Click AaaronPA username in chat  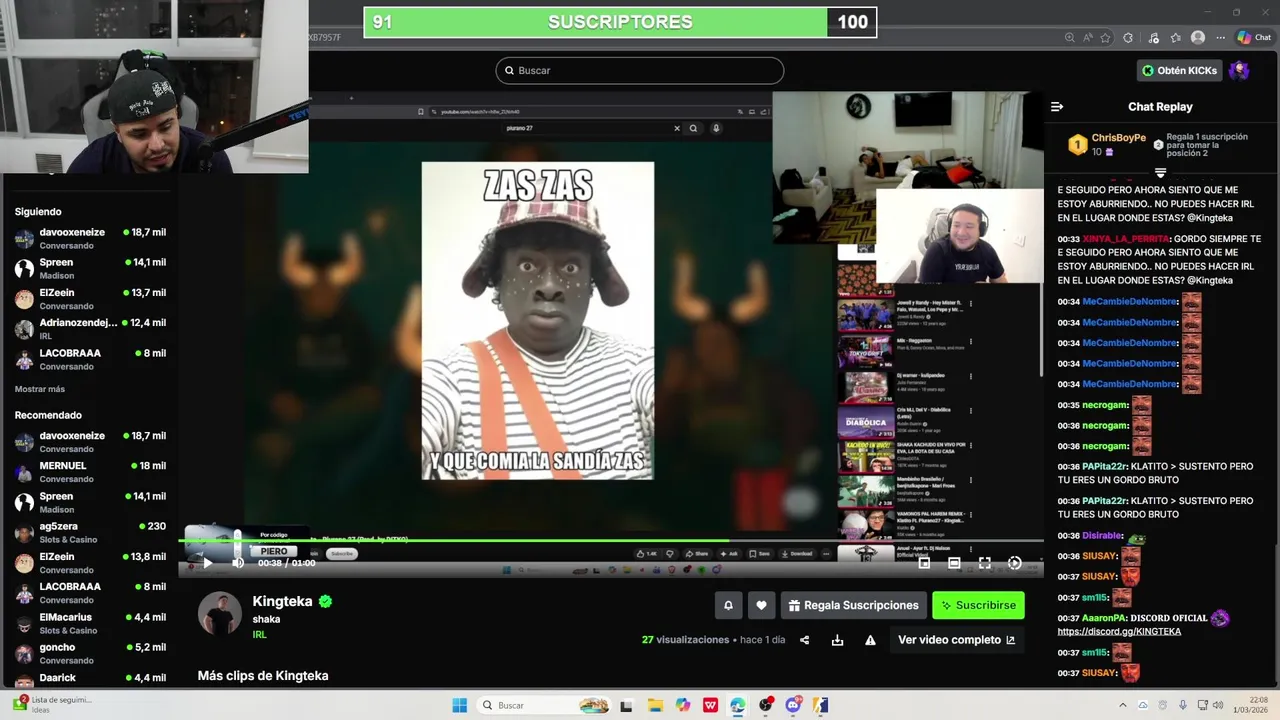tap(1104, 618)
